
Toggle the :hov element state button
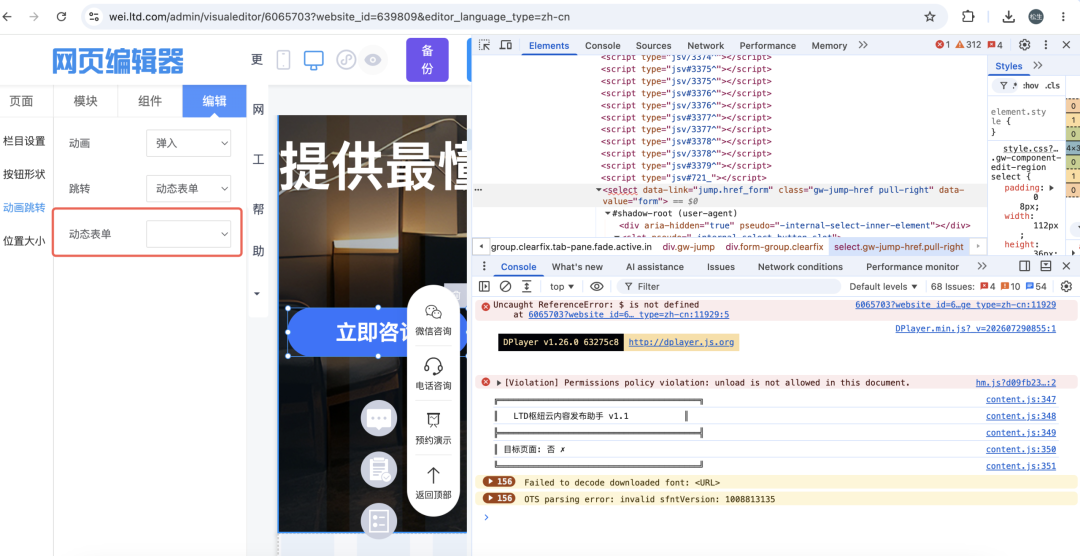point(1030,86)
